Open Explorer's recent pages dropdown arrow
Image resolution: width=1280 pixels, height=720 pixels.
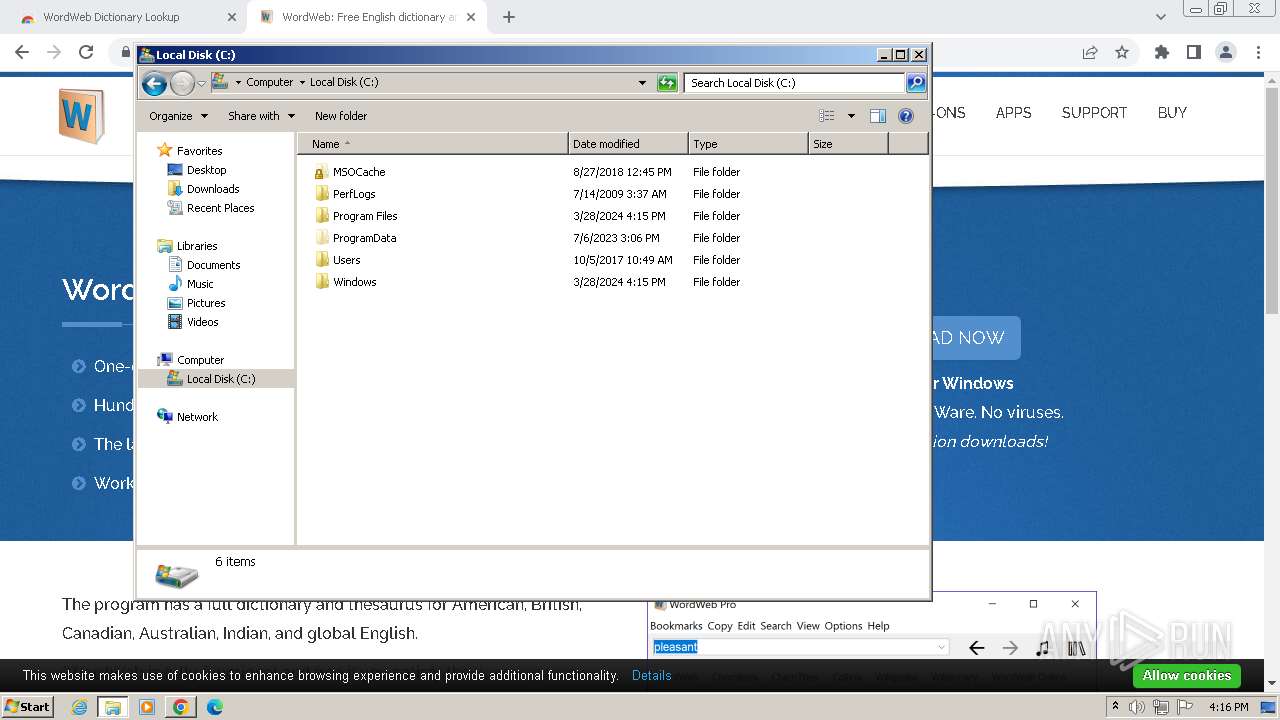point(201,83)
